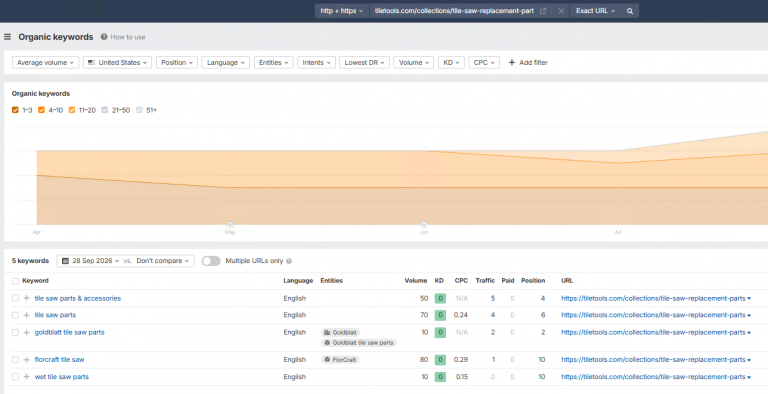Select all keywords with header checkbox
The width and height of the screenshot is (768, 394).
coord(15,281)
